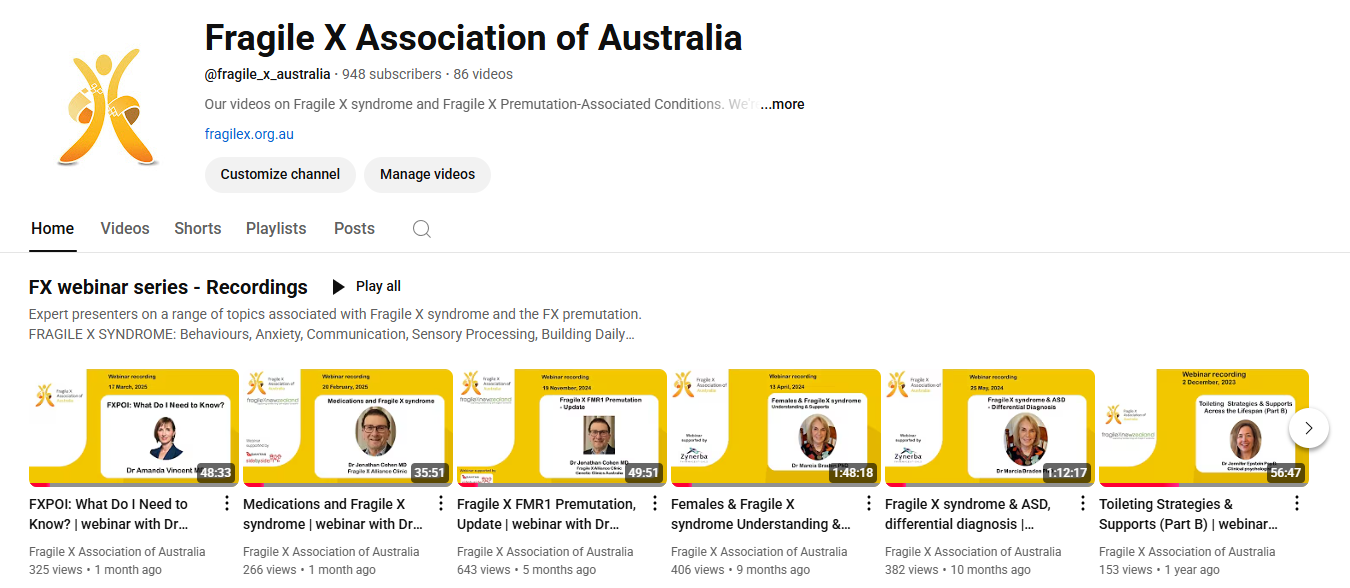Screen dimensions: 1350x588
Task: Play the Toileting Strategies & Supports thumbnail
Action: (1200, 427)
